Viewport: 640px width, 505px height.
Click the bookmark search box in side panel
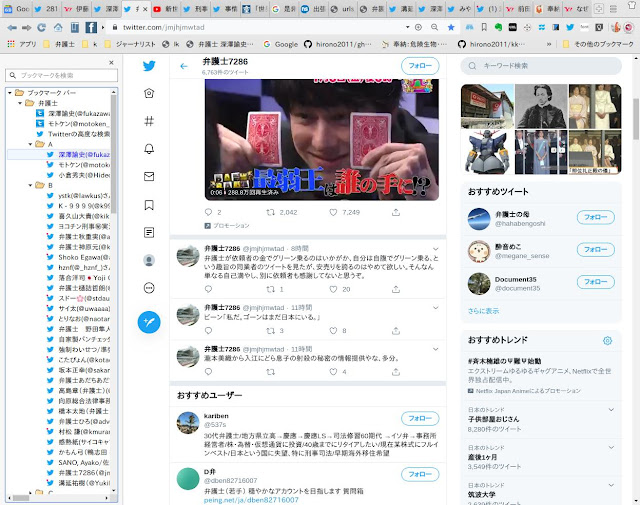62,75
